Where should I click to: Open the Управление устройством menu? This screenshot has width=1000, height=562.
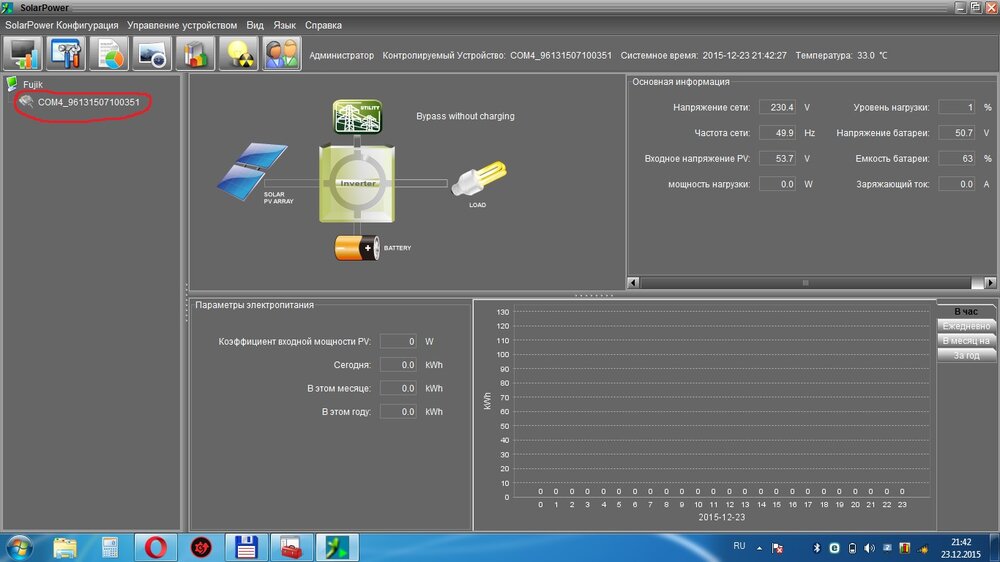coord(182,25)
